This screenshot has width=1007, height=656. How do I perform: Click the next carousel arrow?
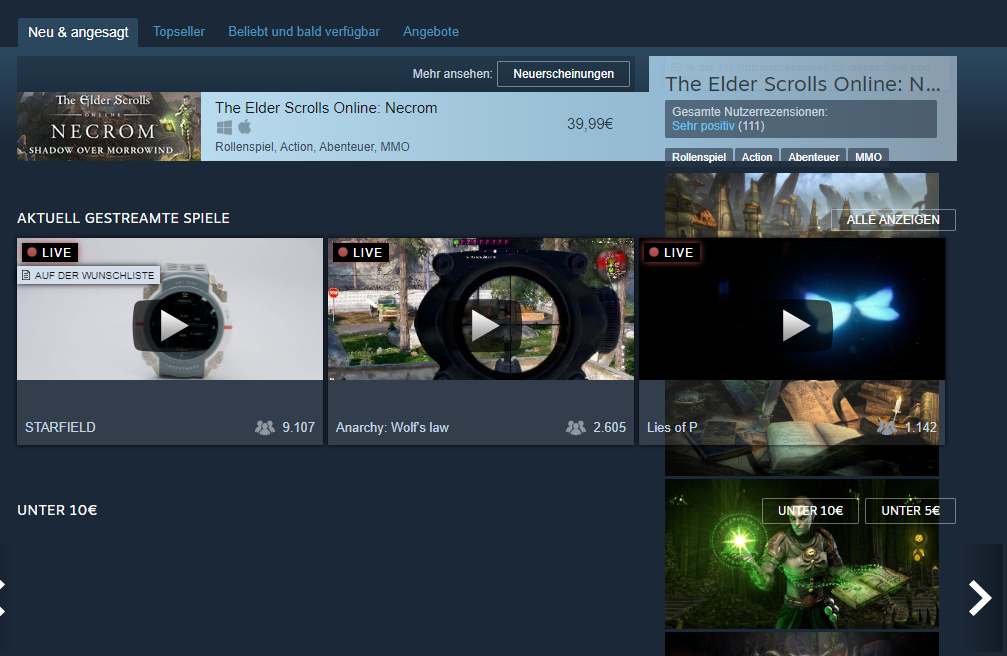pyautogui.click(x=980, y=598)
